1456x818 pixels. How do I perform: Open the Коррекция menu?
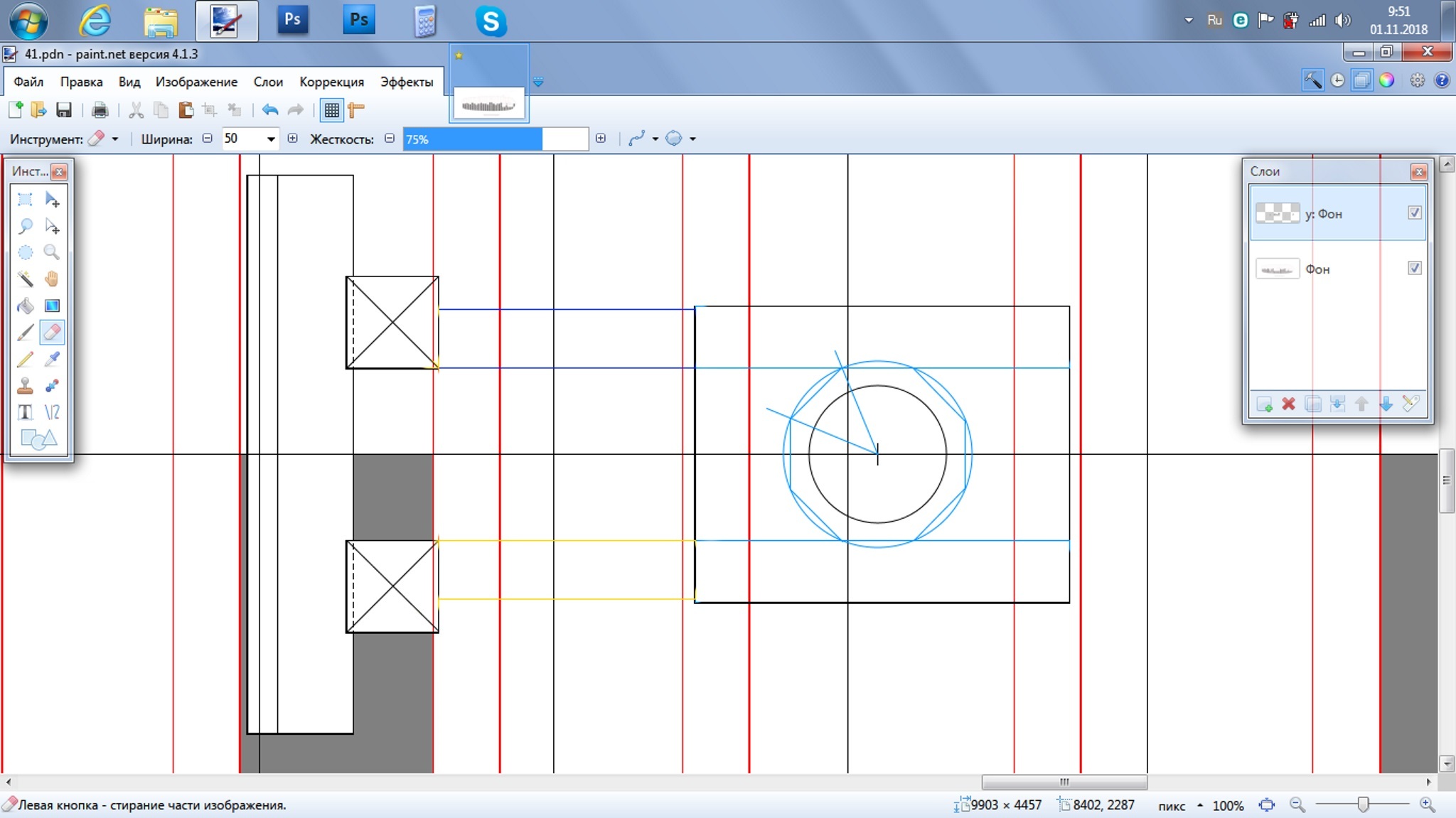331,82
